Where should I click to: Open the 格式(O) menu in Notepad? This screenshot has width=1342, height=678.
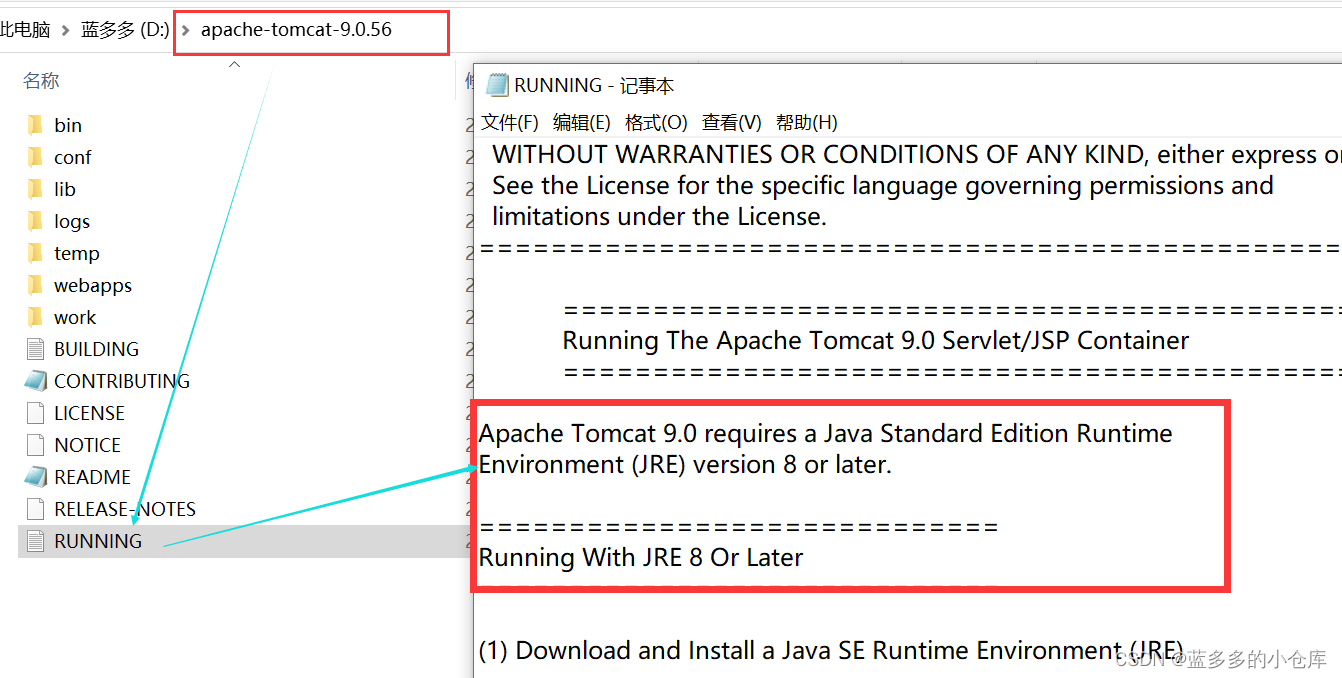click(656, 122)
